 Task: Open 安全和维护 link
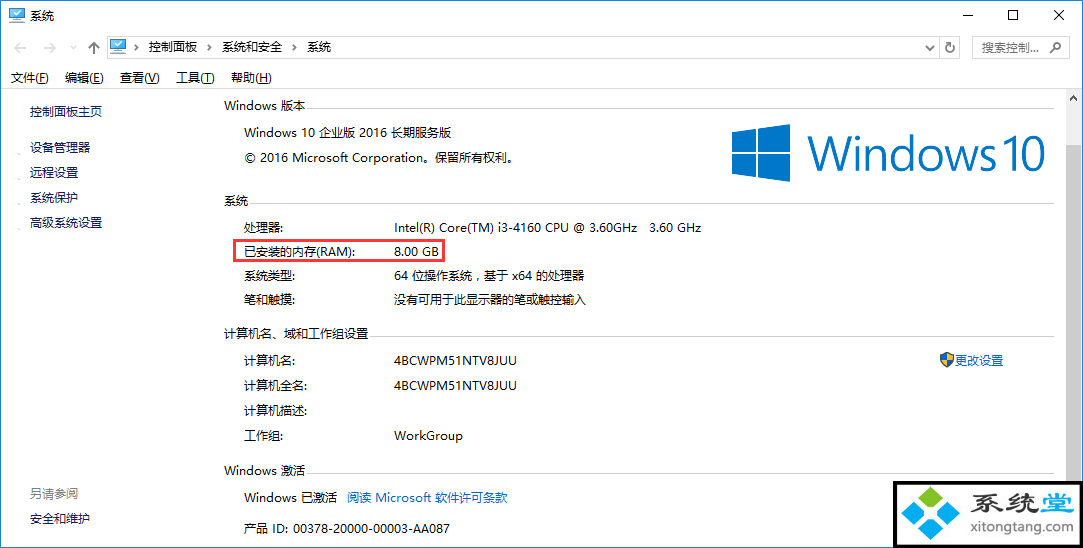click(59, 519)
